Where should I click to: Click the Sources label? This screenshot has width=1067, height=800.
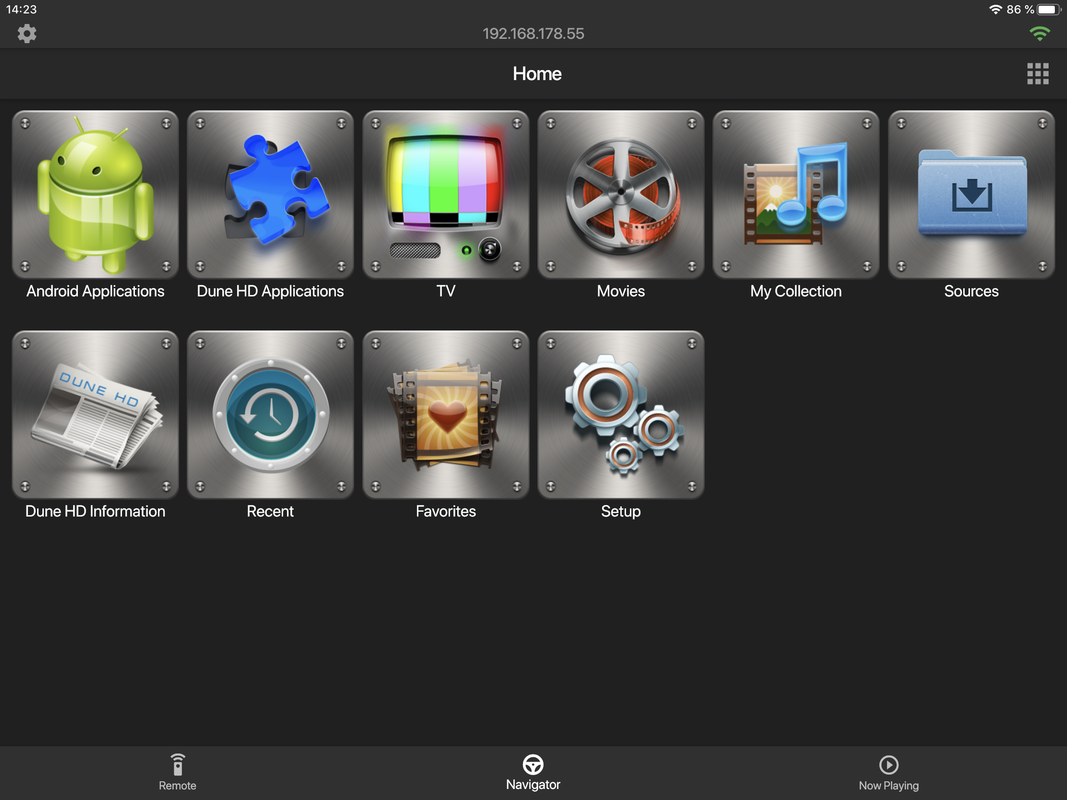[971, 291]
